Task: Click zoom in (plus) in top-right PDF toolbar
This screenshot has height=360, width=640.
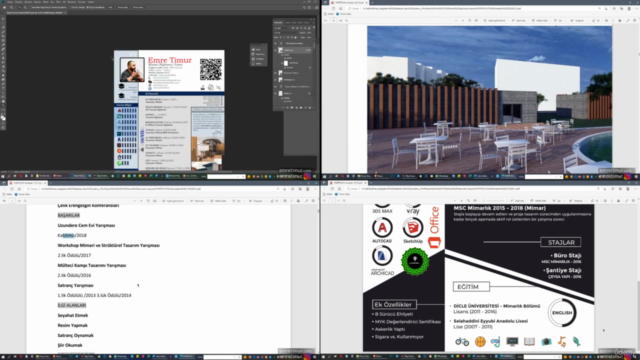Action: pyautogui.click(x=462, y=20)
